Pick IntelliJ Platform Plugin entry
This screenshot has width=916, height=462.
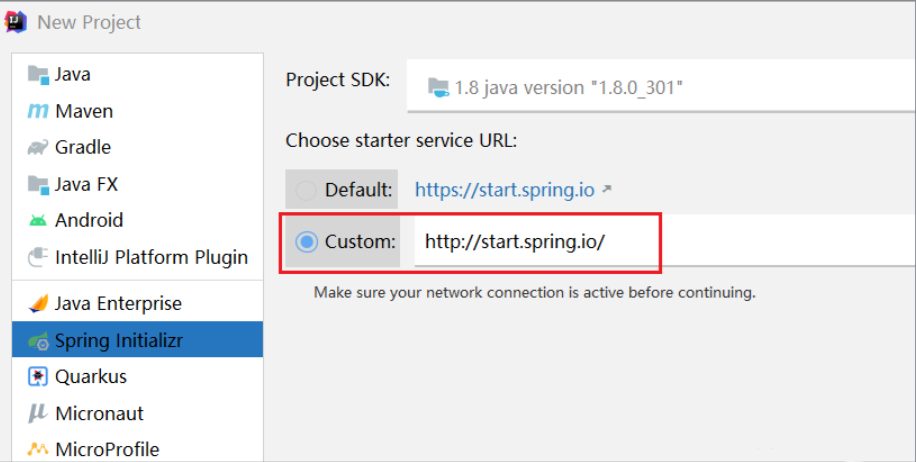point(137,257)
